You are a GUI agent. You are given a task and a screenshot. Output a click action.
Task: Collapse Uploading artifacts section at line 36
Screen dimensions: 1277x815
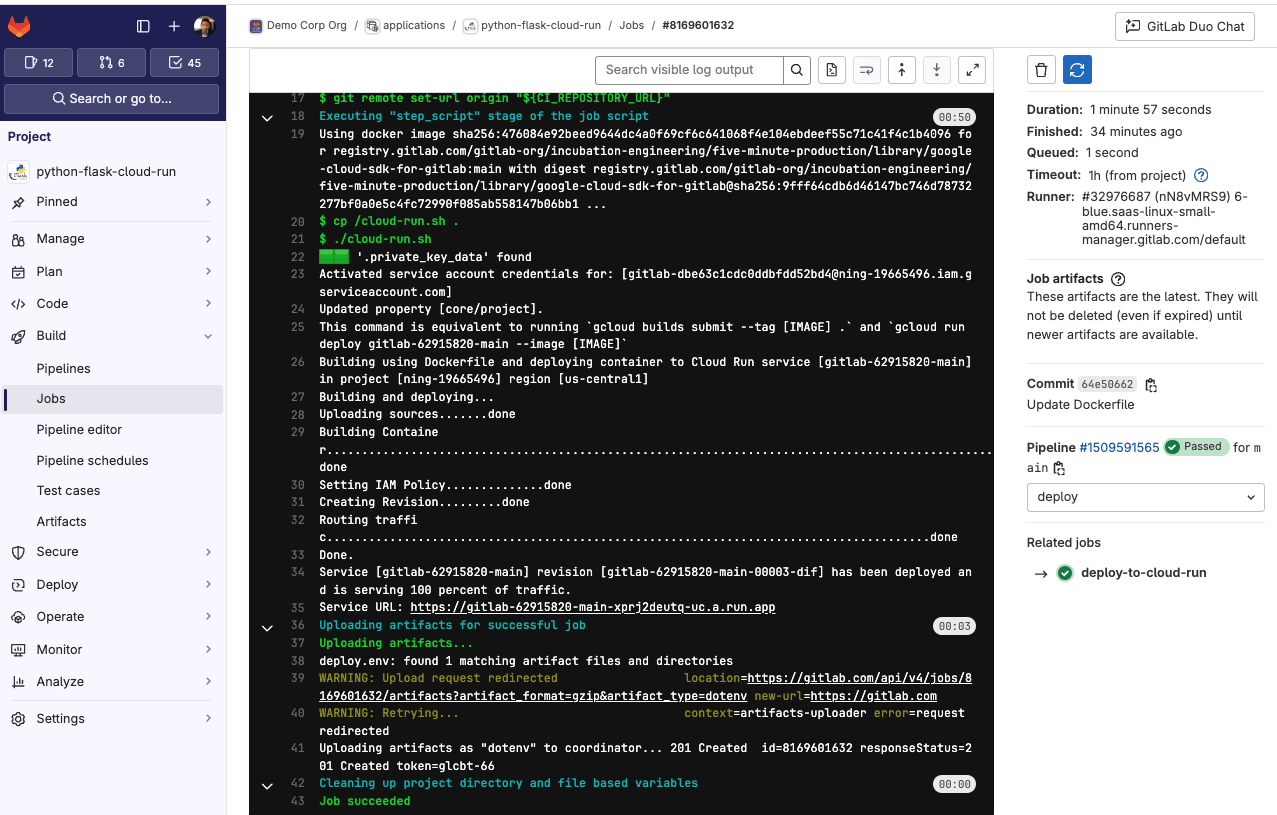click(x=267, y=627)
